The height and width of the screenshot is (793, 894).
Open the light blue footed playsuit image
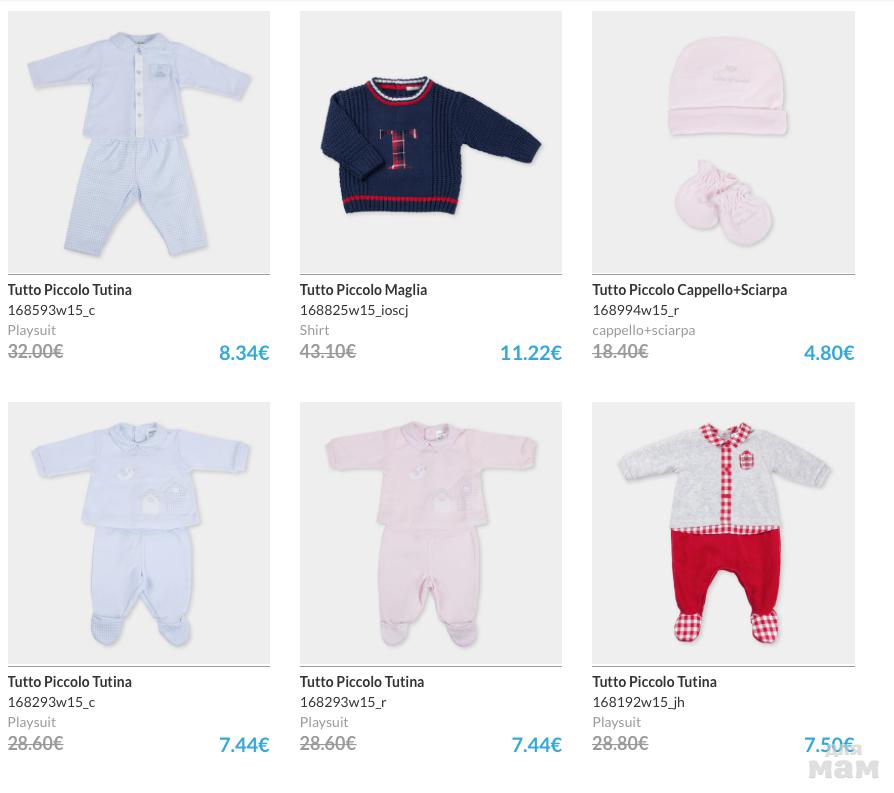(x=138, y=534)
